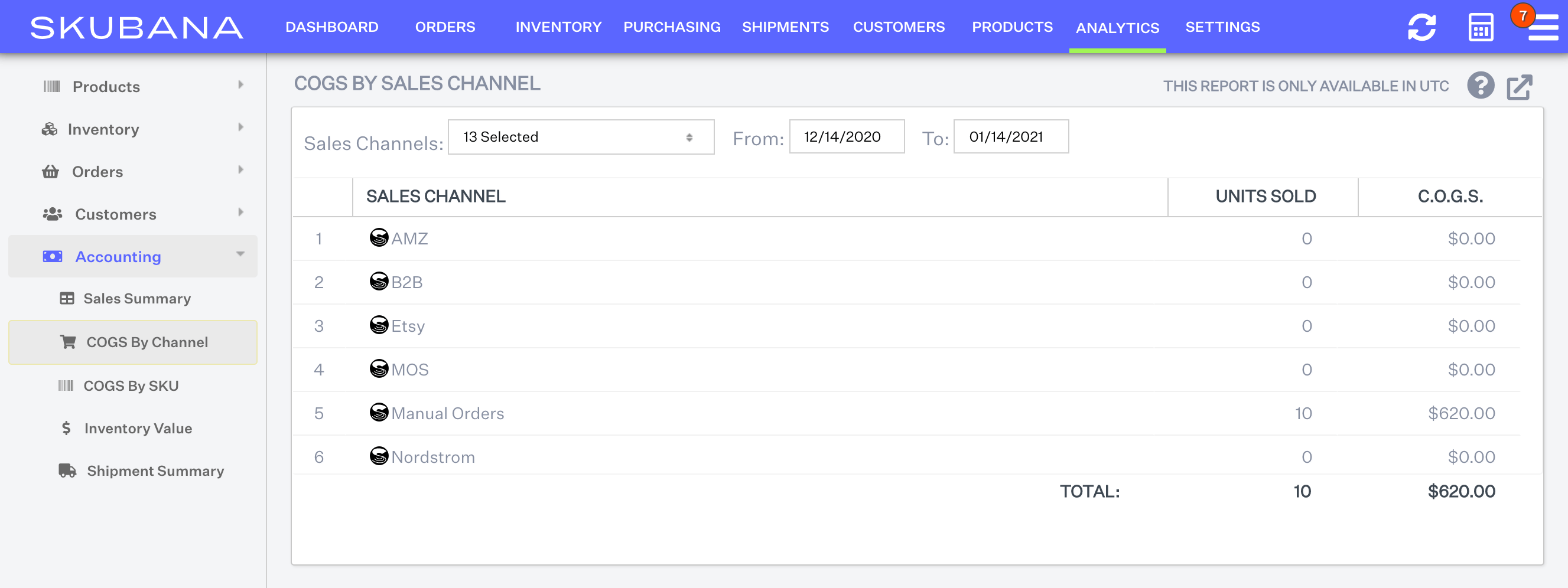The height and width of the screenshot is (588, 1568).
Task: Click the export report icon
Action: tap(1520, 86)
